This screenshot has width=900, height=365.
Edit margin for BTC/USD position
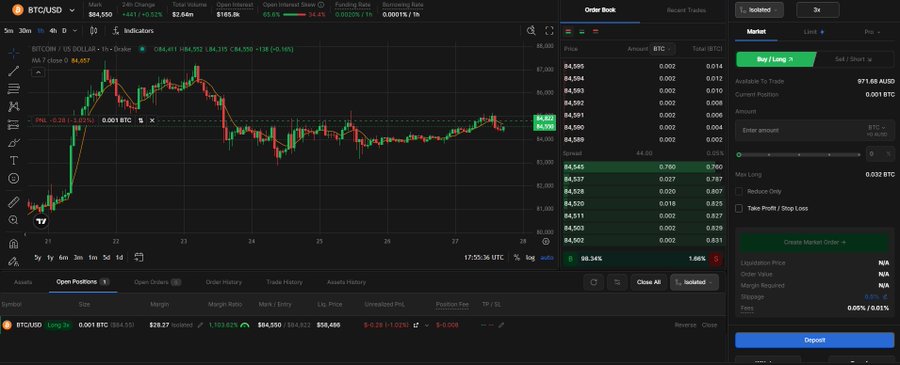tap(200, 325)
